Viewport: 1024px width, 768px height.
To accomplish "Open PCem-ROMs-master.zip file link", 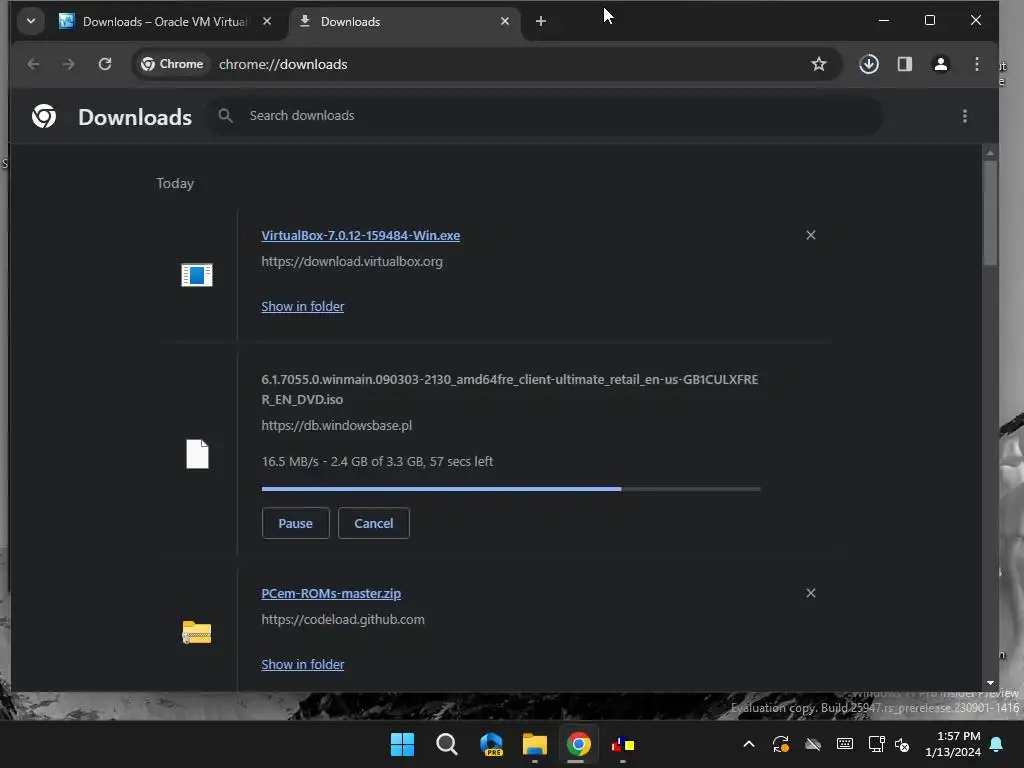I will [331, 594].
